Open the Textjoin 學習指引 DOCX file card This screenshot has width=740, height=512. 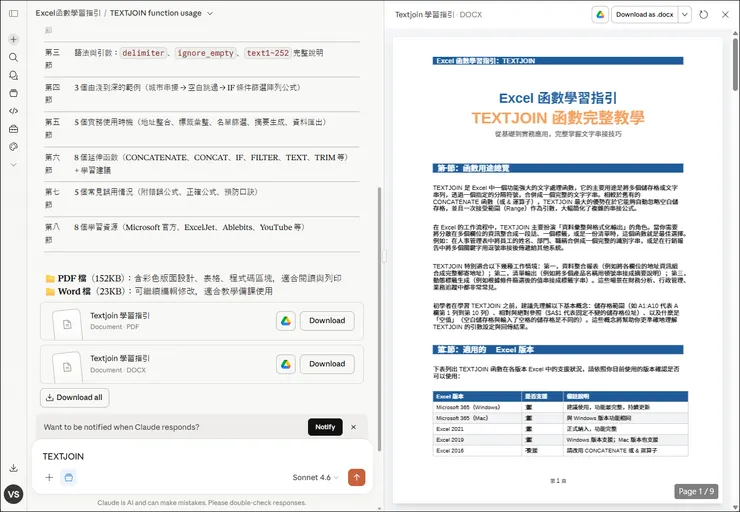[x=202, y=364]
